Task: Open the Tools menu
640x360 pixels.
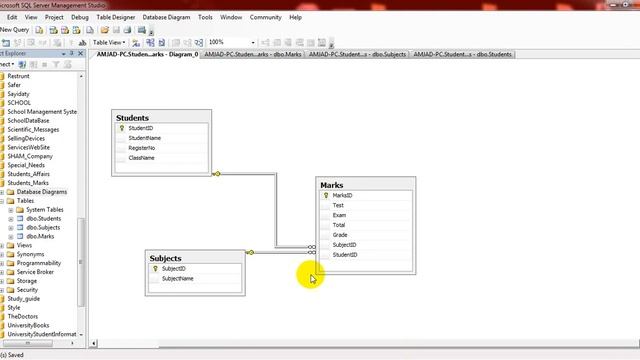Action: coord(205,17)
